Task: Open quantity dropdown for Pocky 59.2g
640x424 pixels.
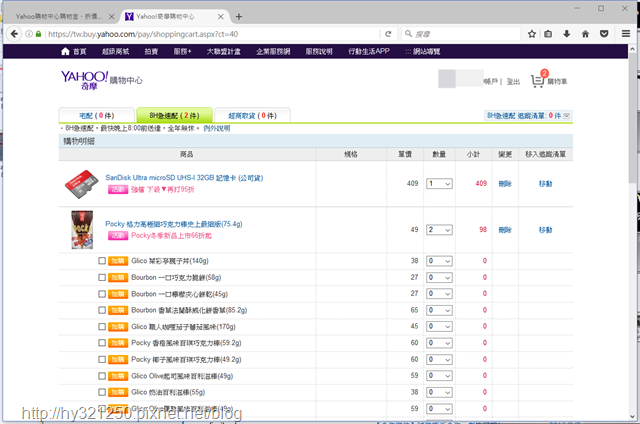Action: [439, 343]
